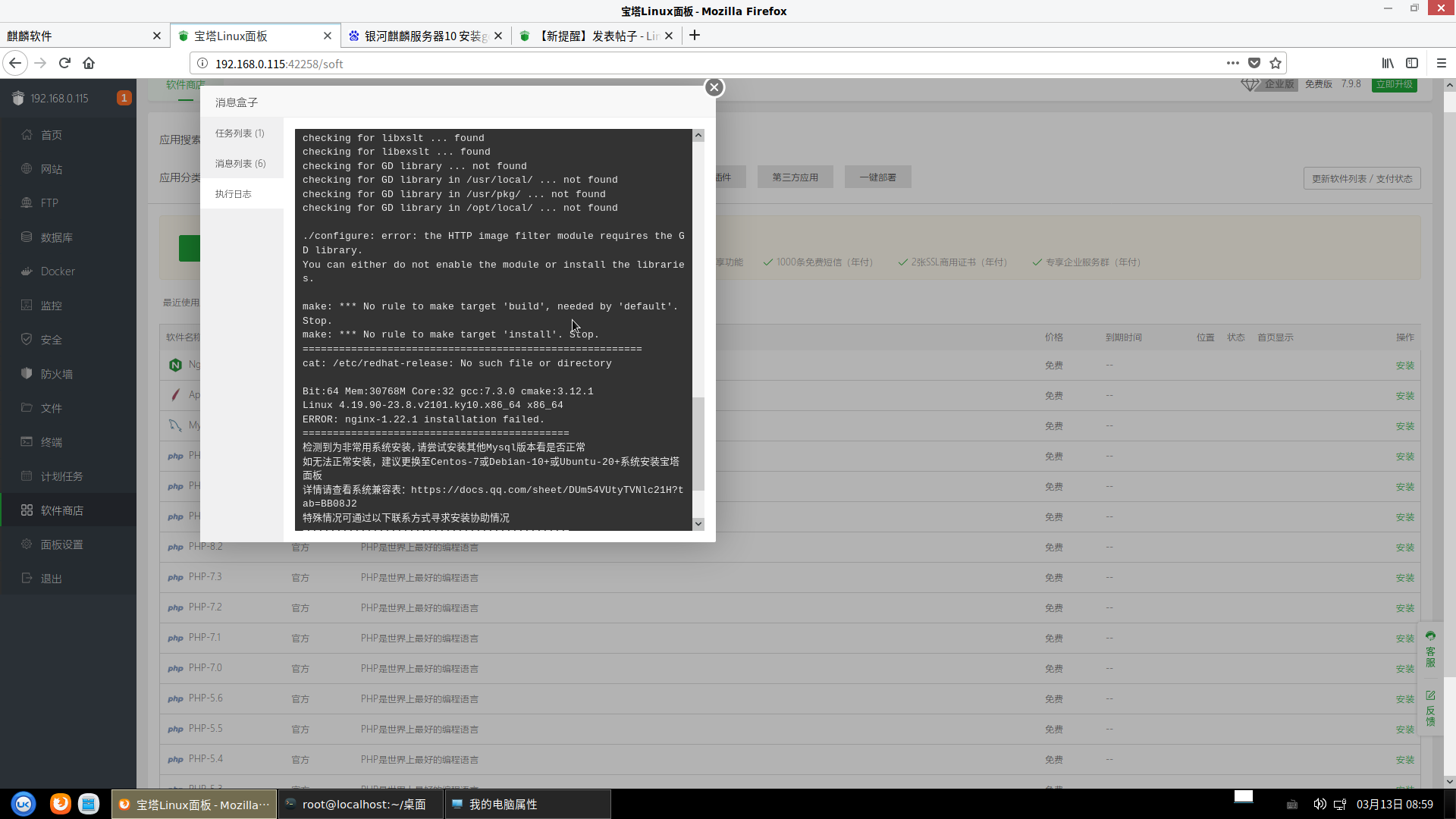Image resolution: width=1456 pixels, height=819 pixels.
Task: Click keyboard icon in system tray
Action: [x=1292, y=805]
